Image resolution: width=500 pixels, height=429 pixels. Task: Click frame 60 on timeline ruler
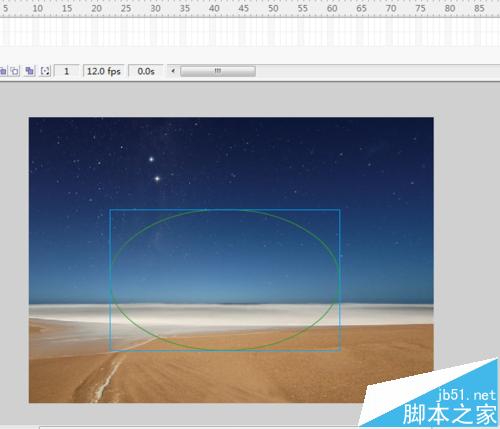332,8
